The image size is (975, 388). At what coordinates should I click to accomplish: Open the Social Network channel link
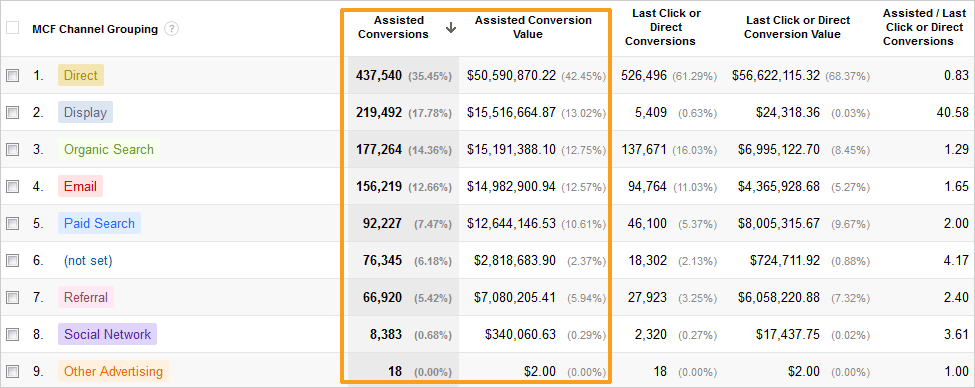[x=108, y=334]
